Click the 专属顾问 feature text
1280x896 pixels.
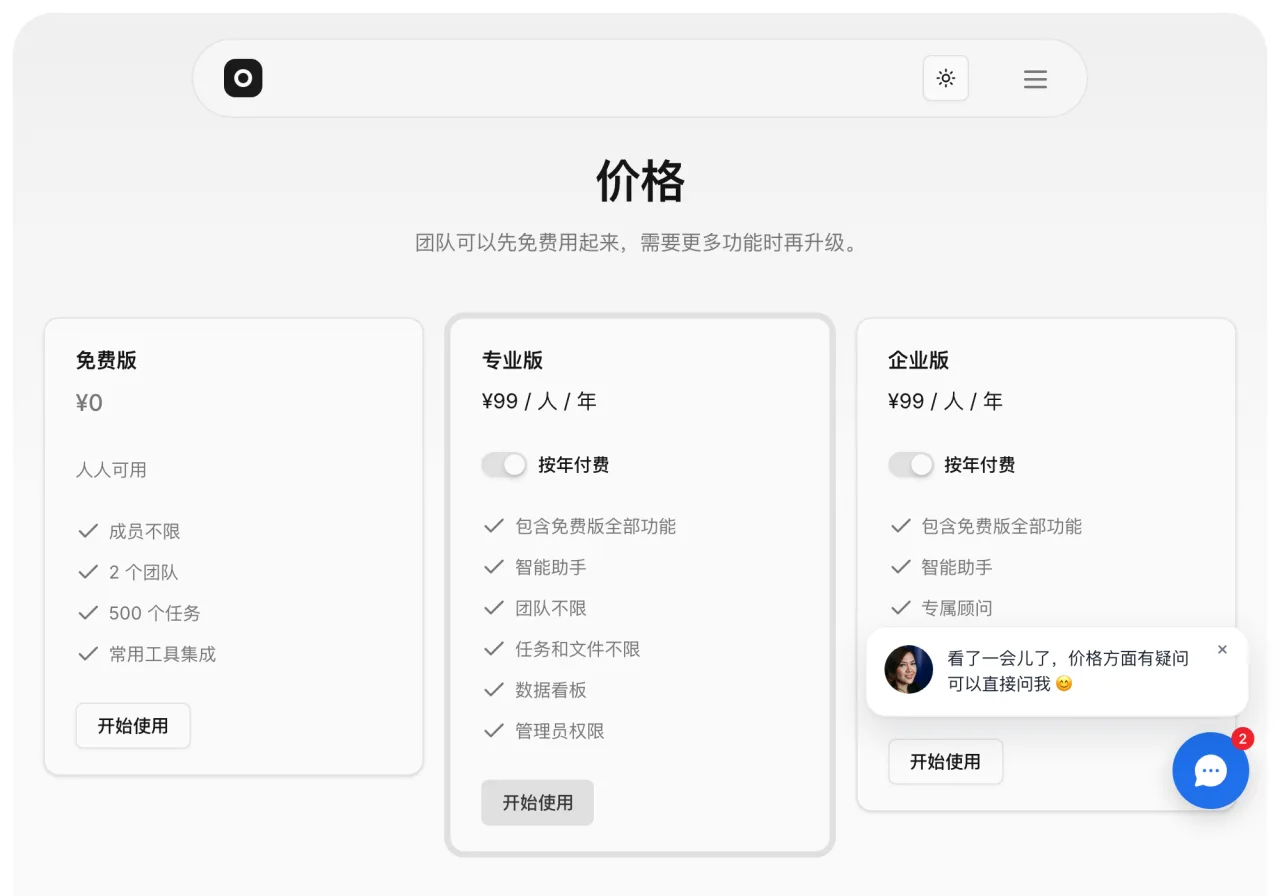tap(957, 608)
